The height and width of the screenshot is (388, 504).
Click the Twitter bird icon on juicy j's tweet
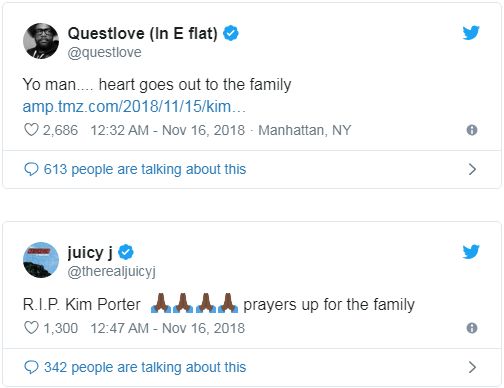click(471, 252)
